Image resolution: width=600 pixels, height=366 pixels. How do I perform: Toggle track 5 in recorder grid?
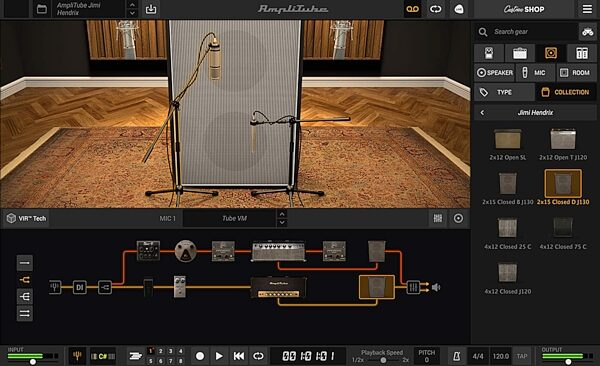pos(151,361)
